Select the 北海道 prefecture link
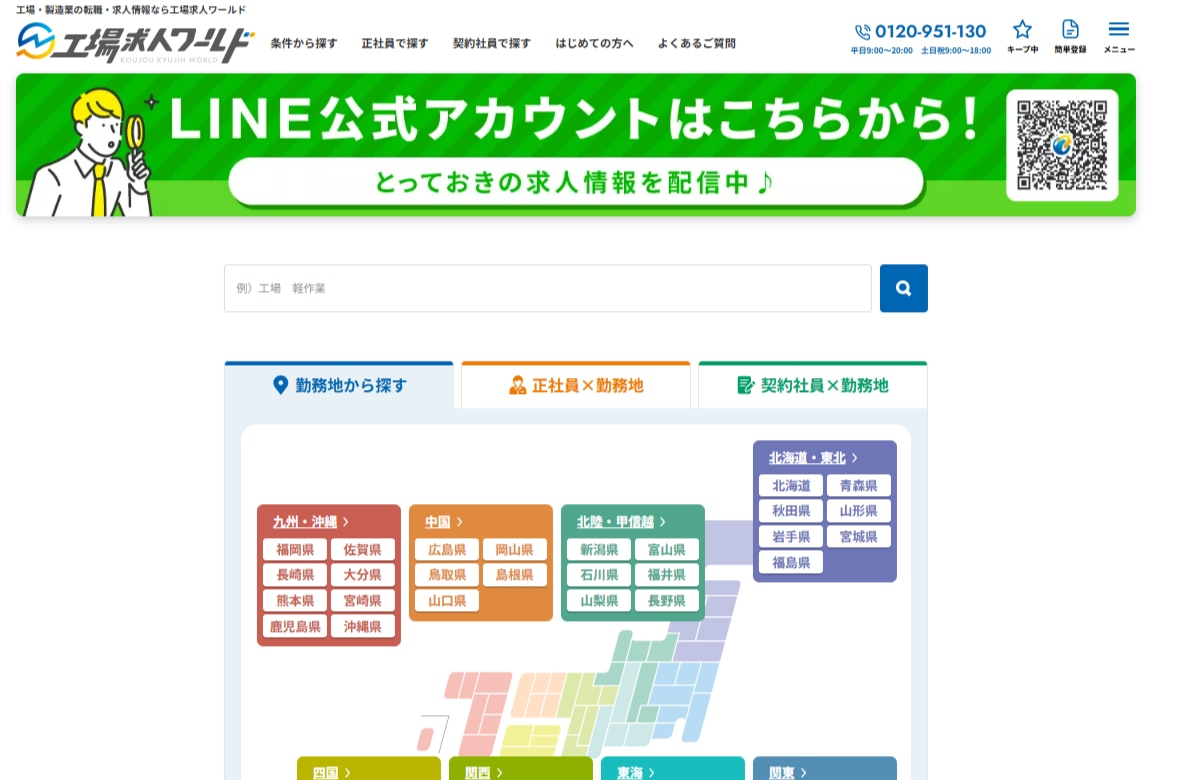1181x780 pixels. click(x=790, y=486)
